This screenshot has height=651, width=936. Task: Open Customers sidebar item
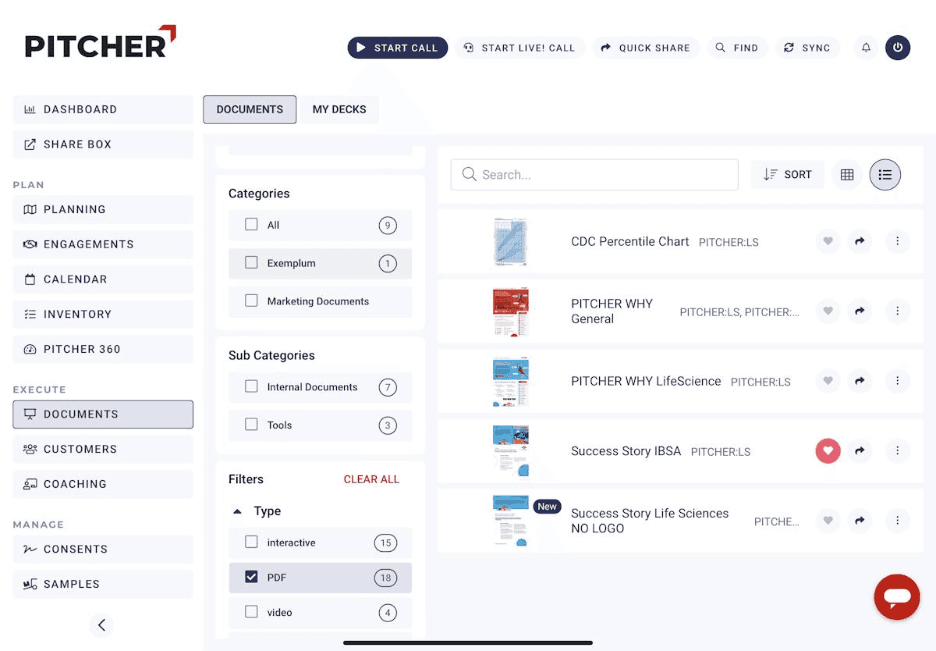(103, 449)
